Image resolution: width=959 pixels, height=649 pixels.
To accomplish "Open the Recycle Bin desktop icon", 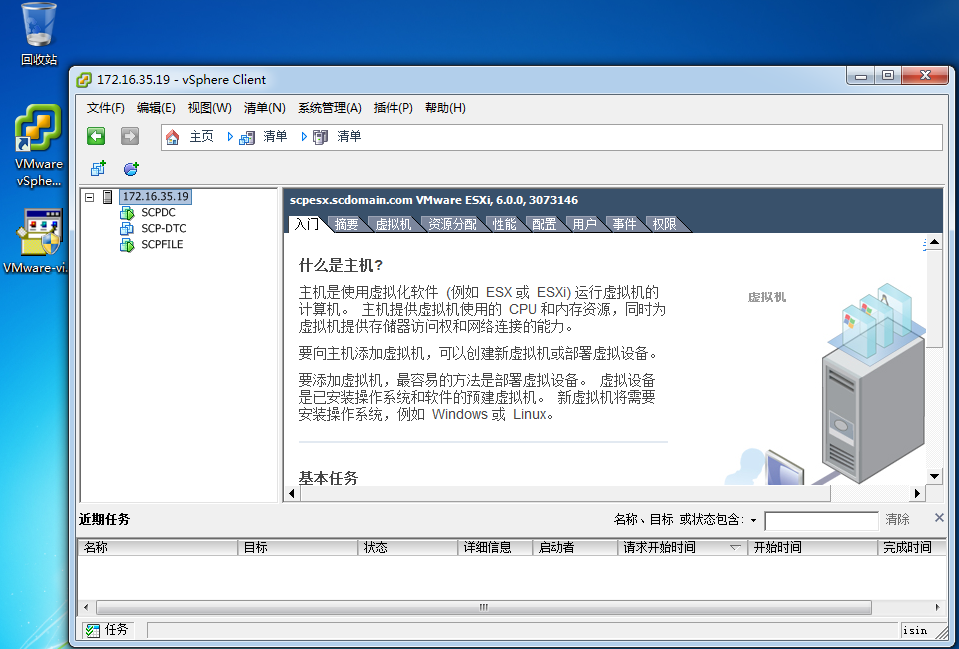I will (x=39, y=34).
